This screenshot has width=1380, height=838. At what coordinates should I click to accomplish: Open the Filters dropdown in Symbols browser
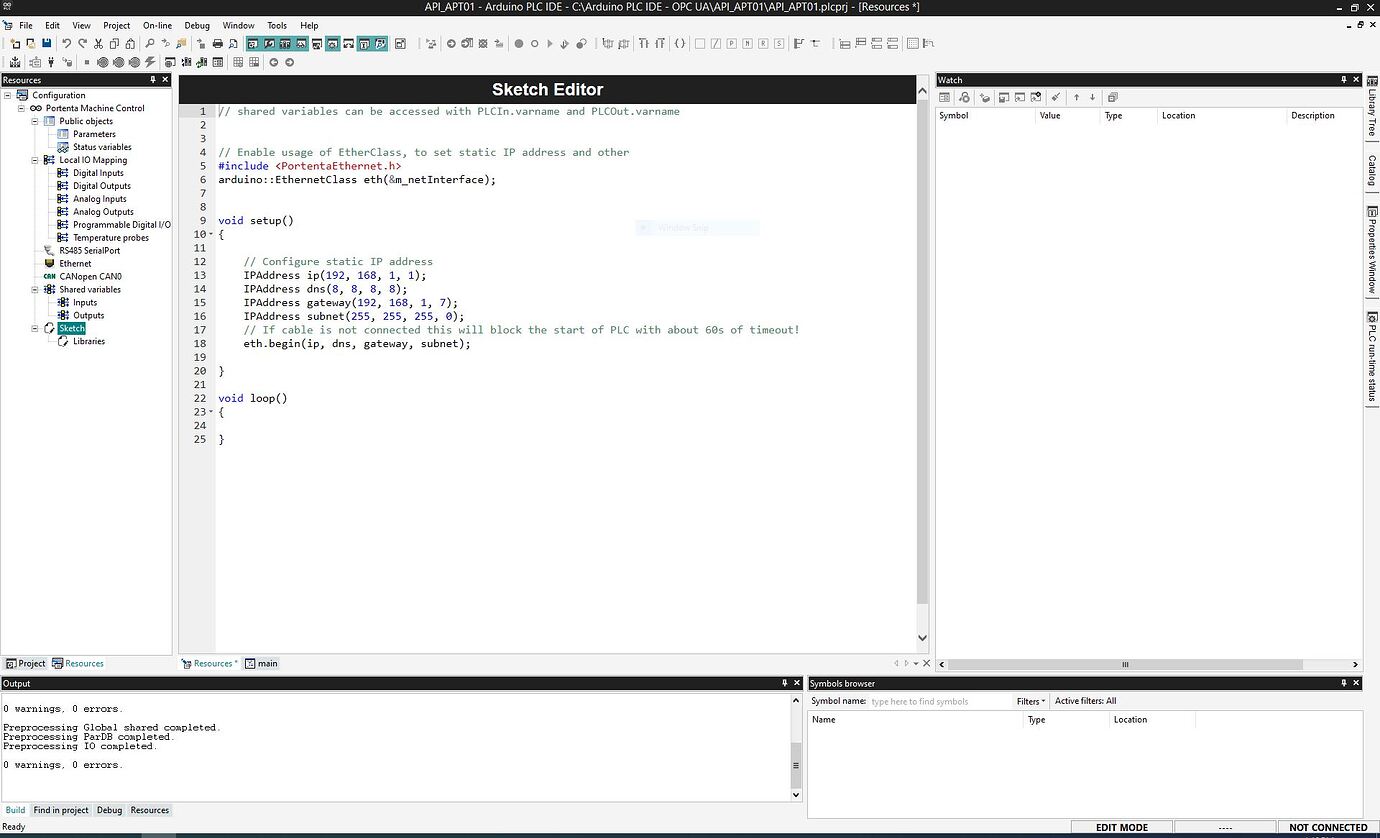(x=1031, y=701)
